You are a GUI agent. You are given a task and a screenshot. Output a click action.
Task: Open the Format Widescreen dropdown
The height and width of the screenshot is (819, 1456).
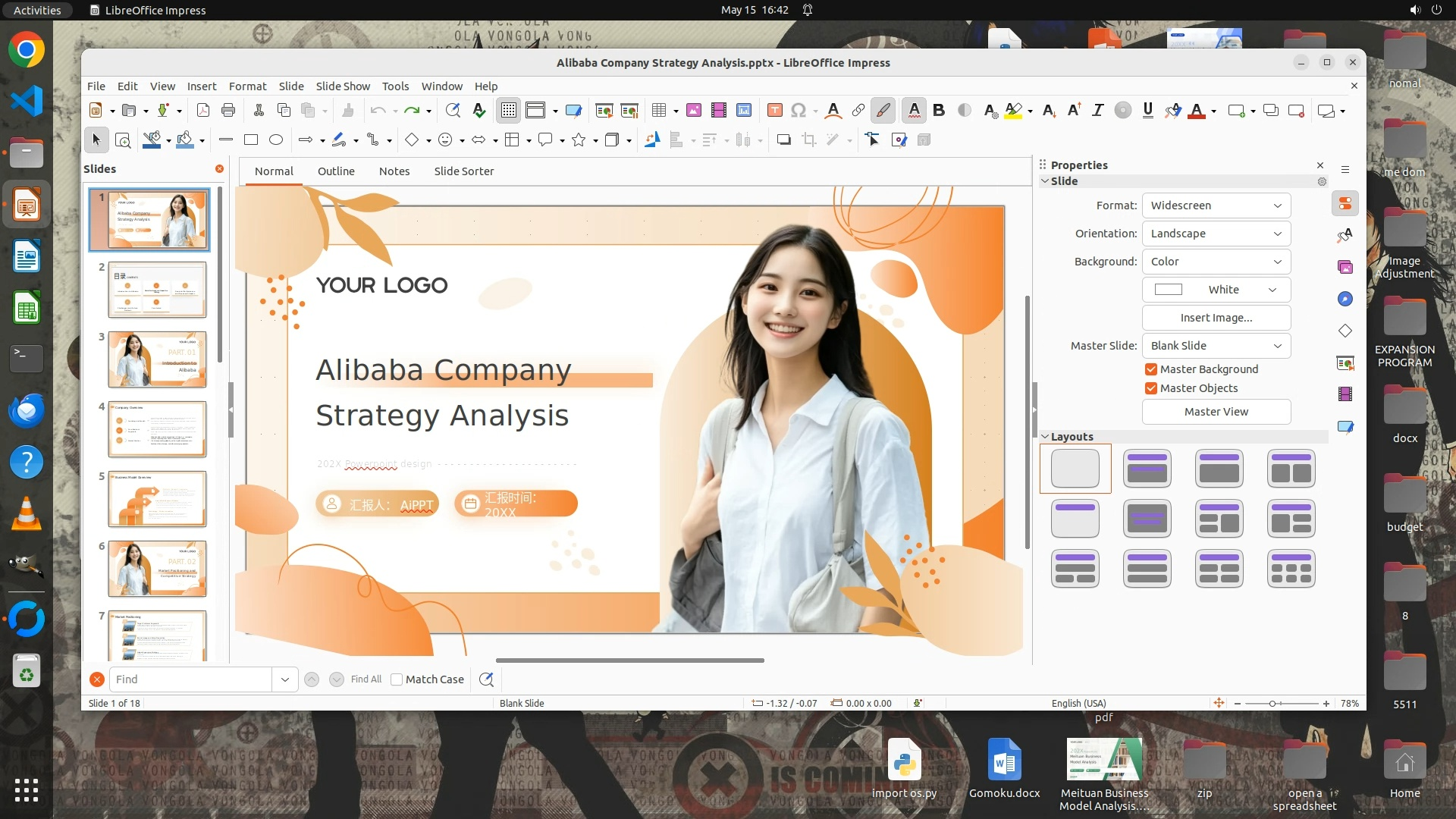coord(1216,206)
